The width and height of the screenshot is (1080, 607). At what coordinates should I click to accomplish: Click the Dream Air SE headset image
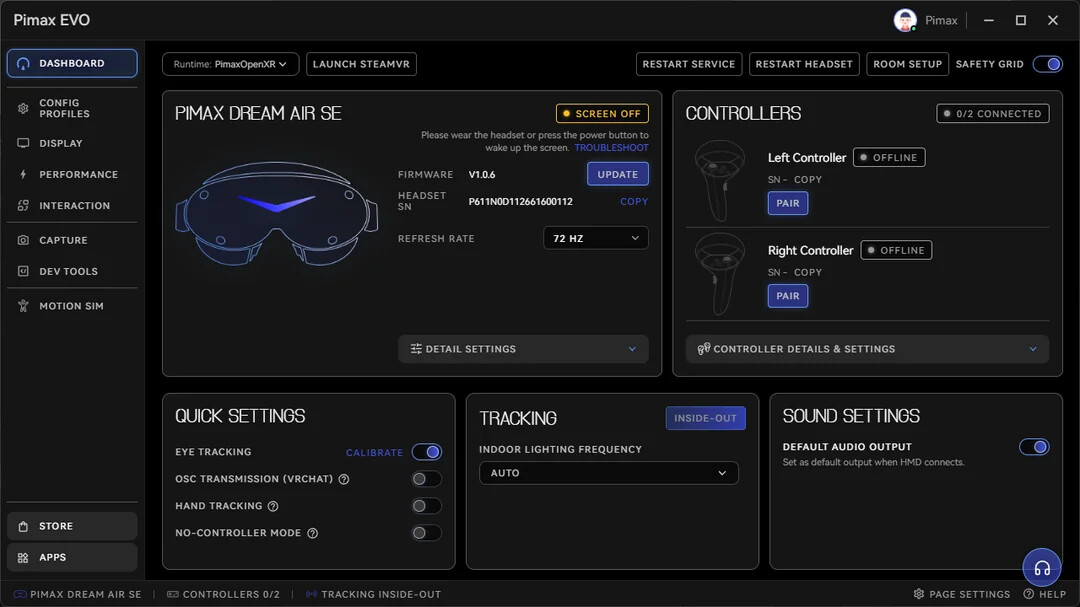pos(276,213)
